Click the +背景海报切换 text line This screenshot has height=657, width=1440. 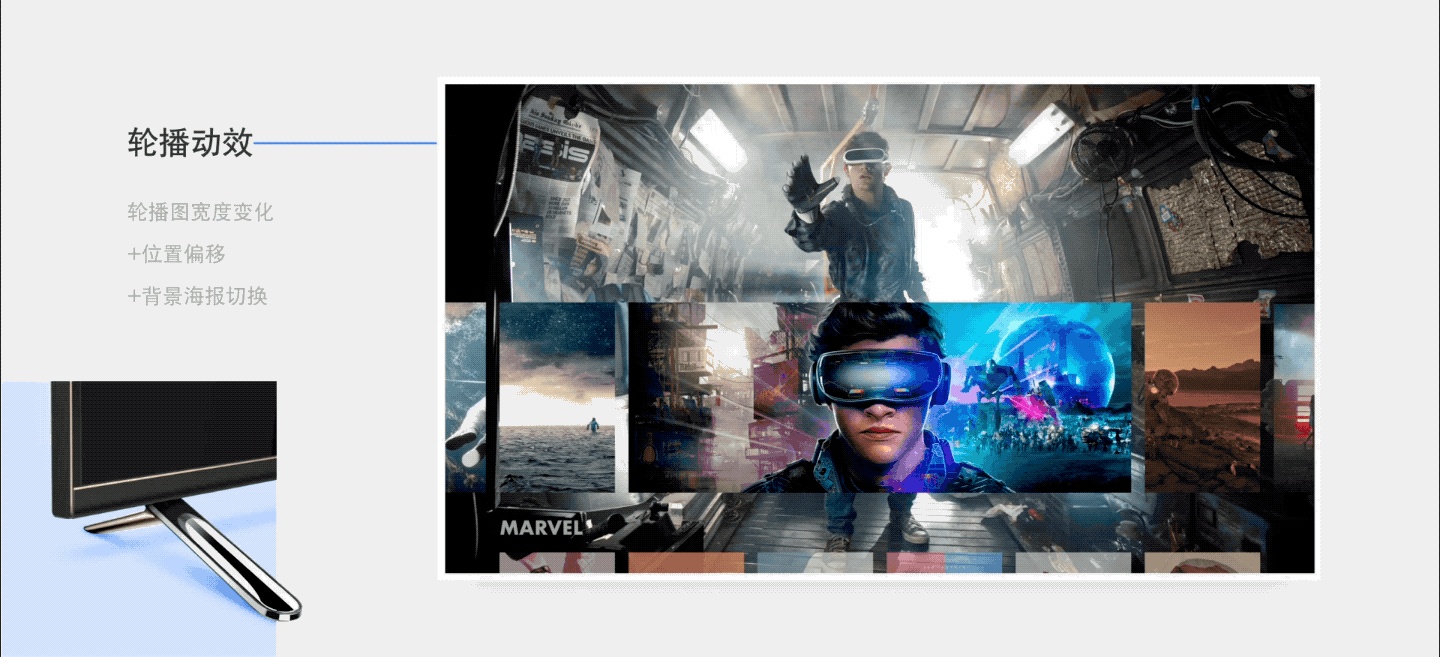(197, 296)
